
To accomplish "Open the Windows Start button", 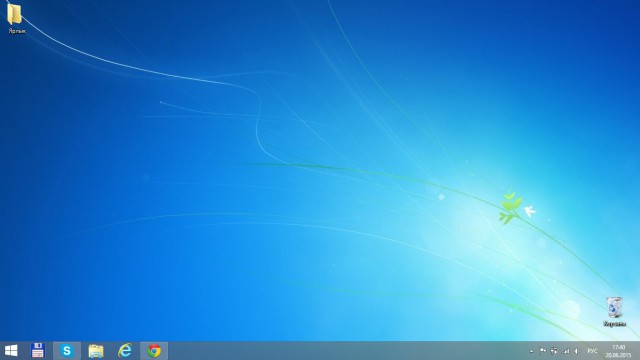I will (x=11, y=351).
